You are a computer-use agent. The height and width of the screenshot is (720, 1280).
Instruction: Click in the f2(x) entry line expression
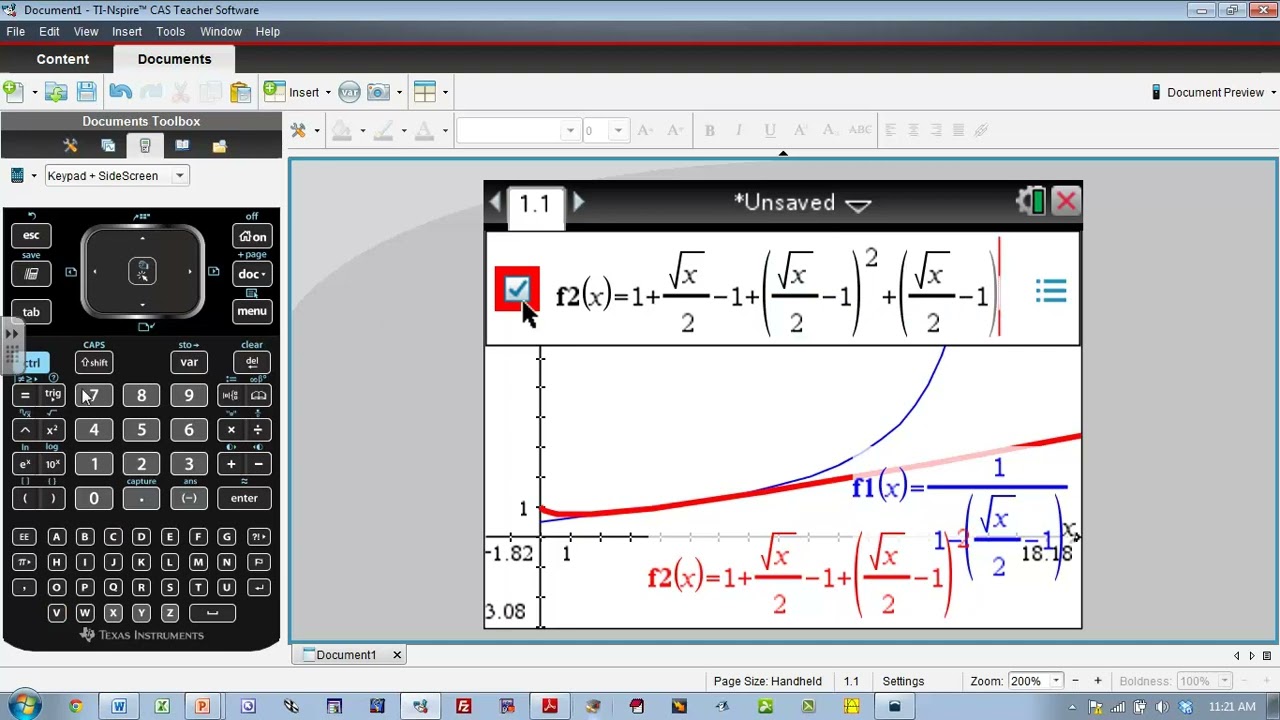(776, 291)
